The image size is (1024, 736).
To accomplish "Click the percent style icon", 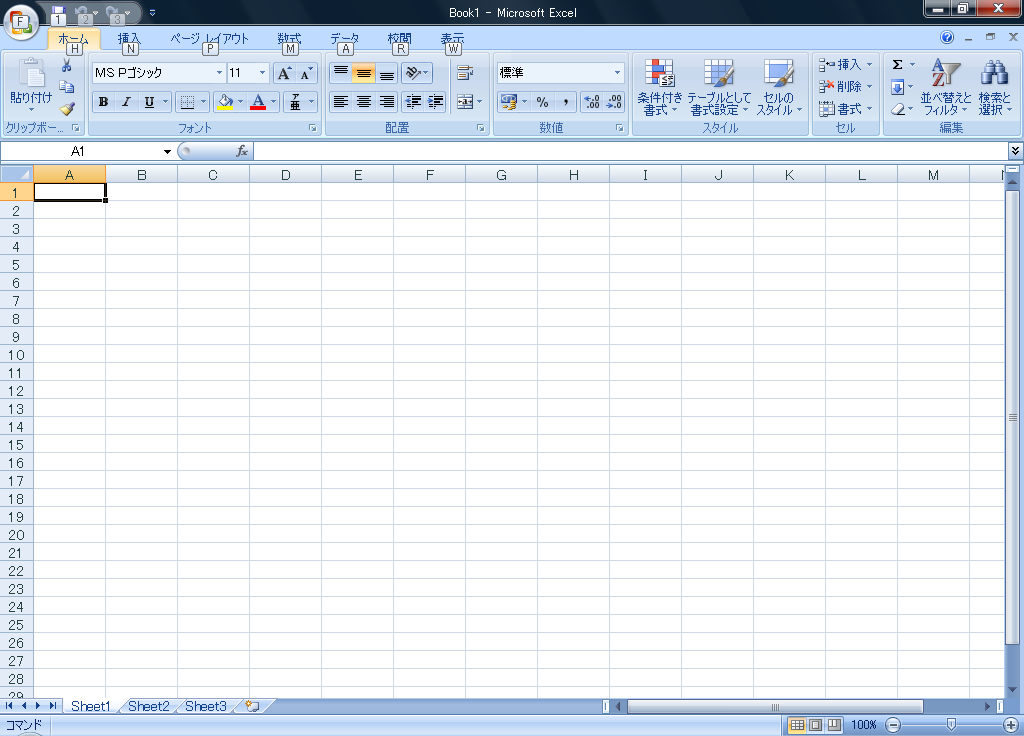I will pyautogui.click(x=542, y=102).
